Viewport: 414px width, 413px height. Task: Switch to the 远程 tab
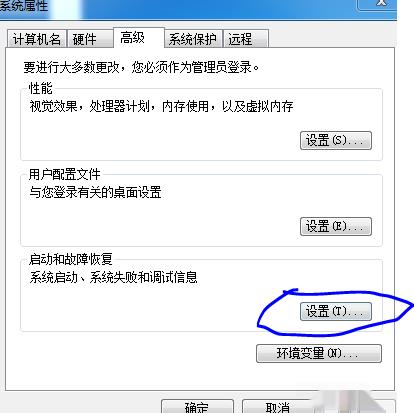(246, 39)
